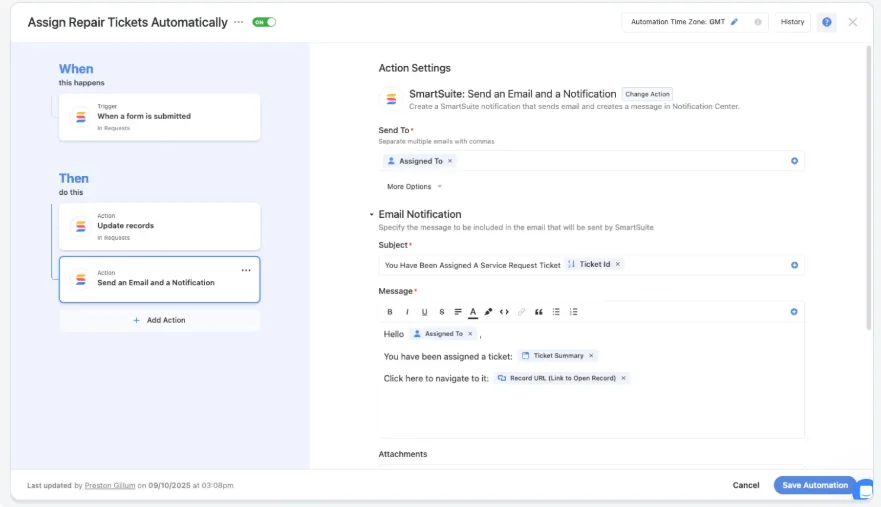Toggle bold formatting in message toolbar
The image size is (881, 507).
pos(389,312)
